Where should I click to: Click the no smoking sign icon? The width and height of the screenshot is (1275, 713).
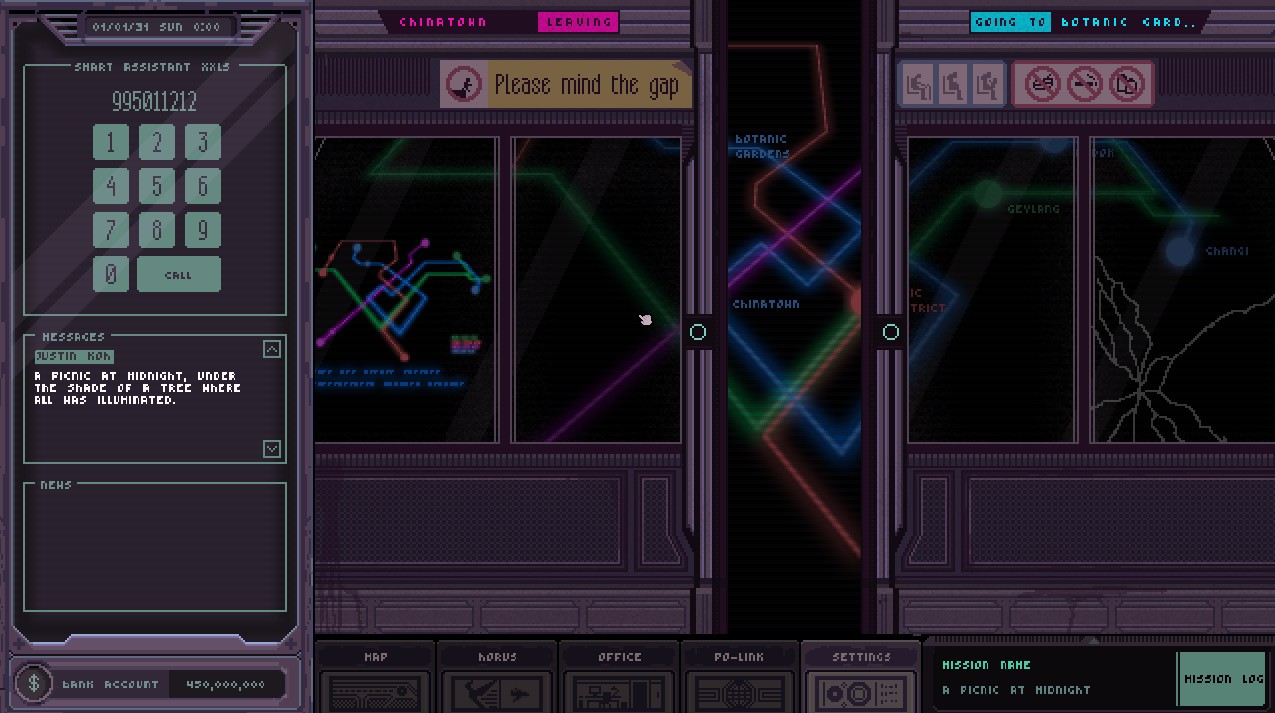[x=1085, y=84]
